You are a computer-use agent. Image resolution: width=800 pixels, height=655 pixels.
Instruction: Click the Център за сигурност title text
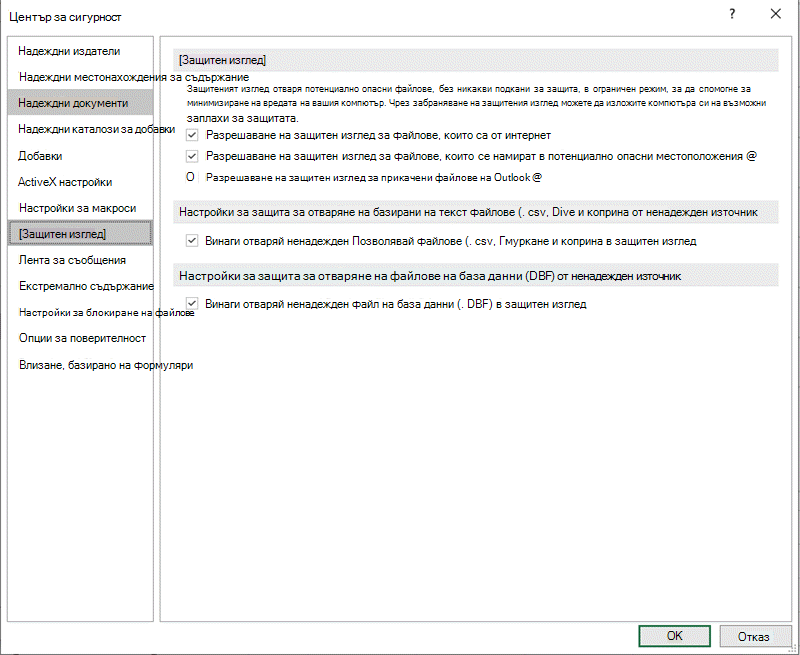pos(65,17)
